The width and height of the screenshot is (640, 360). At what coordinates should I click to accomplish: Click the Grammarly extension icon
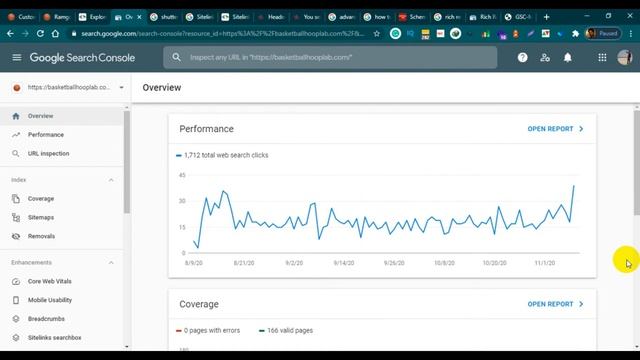395,33
